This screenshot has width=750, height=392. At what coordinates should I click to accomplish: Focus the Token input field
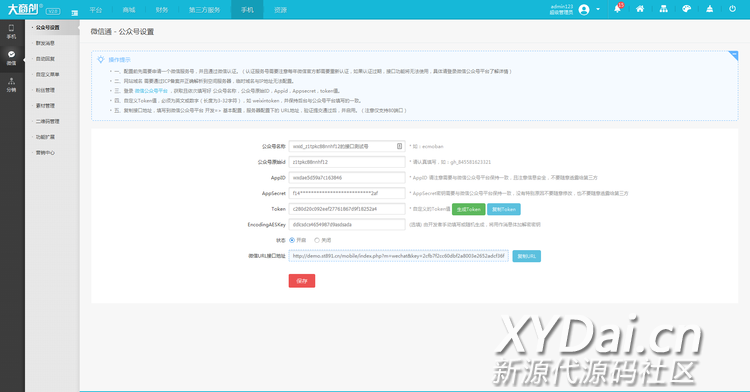347,209
